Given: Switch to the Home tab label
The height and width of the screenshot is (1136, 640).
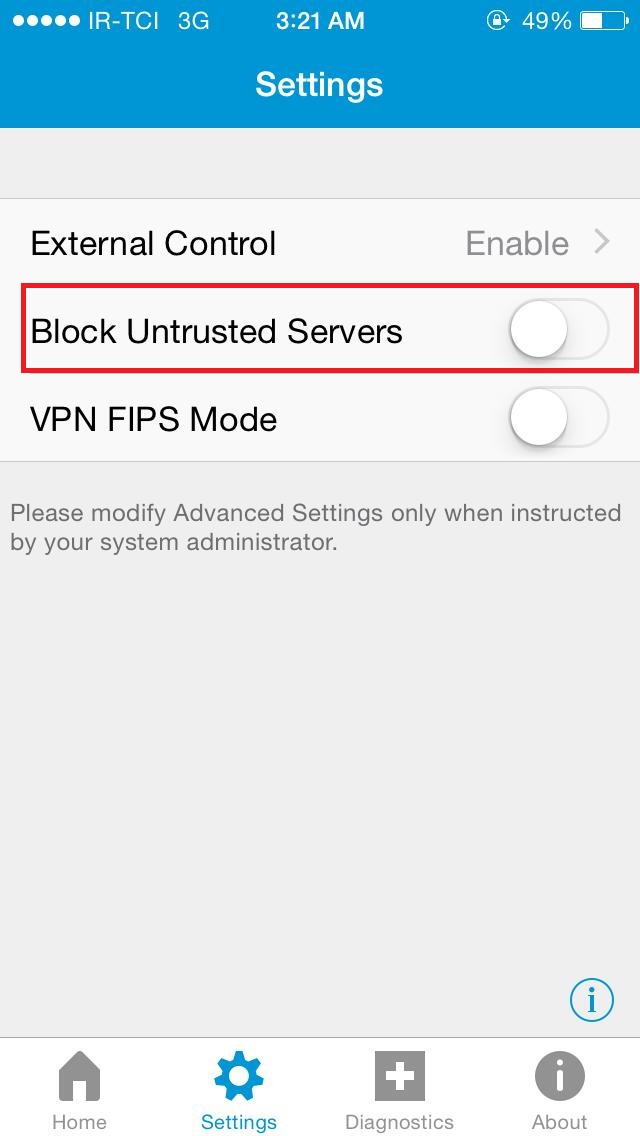Looking at the screenshot, I should tap(79, 1122).
